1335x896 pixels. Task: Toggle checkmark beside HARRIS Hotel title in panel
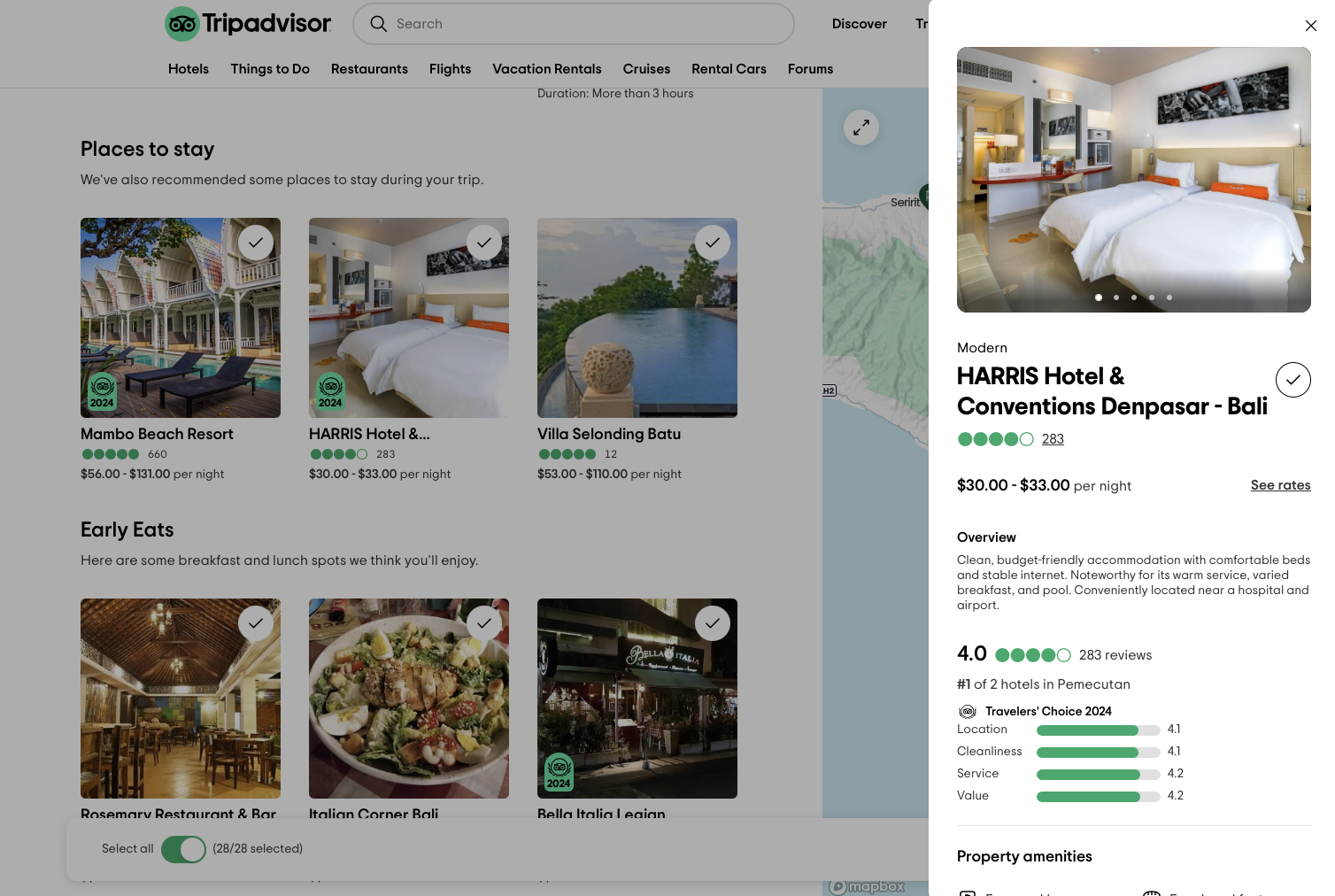tap(1293, 380)
